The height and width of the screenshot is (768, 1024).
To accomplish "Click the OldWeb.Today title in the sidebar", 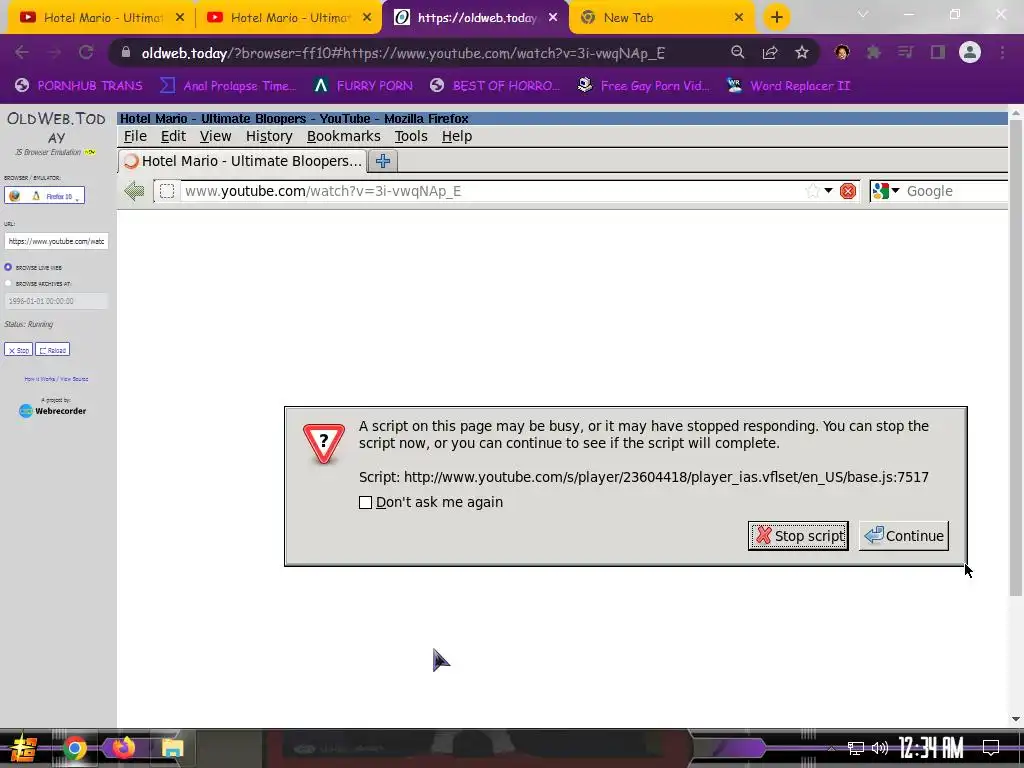I will (x=56, y=128).
